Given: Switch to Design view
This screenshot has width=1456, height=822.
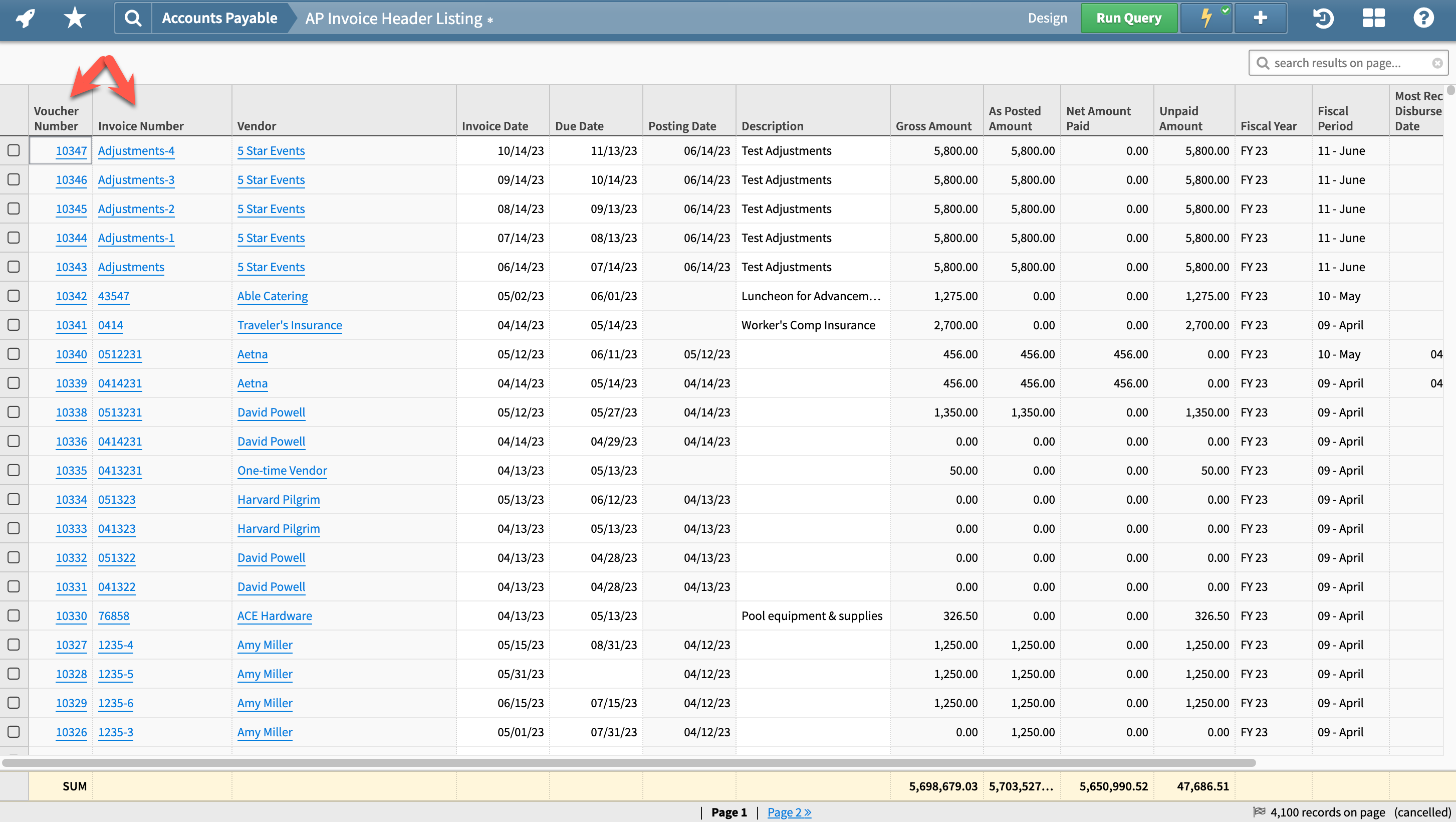Looking at the screenshot, I should (1047, 18).
